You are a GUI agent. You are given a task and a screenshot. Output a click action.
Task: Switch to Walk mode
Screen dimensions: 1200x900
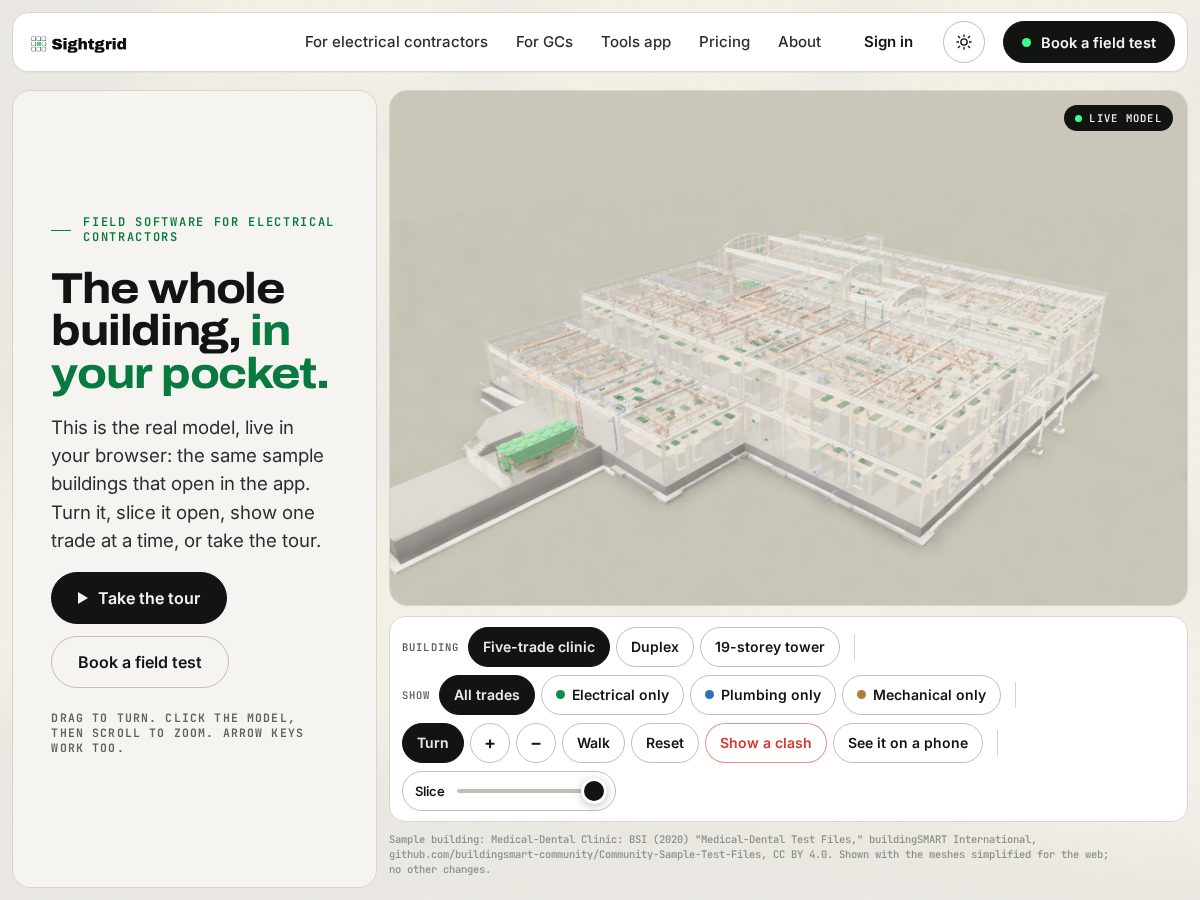tap(593, 743)
